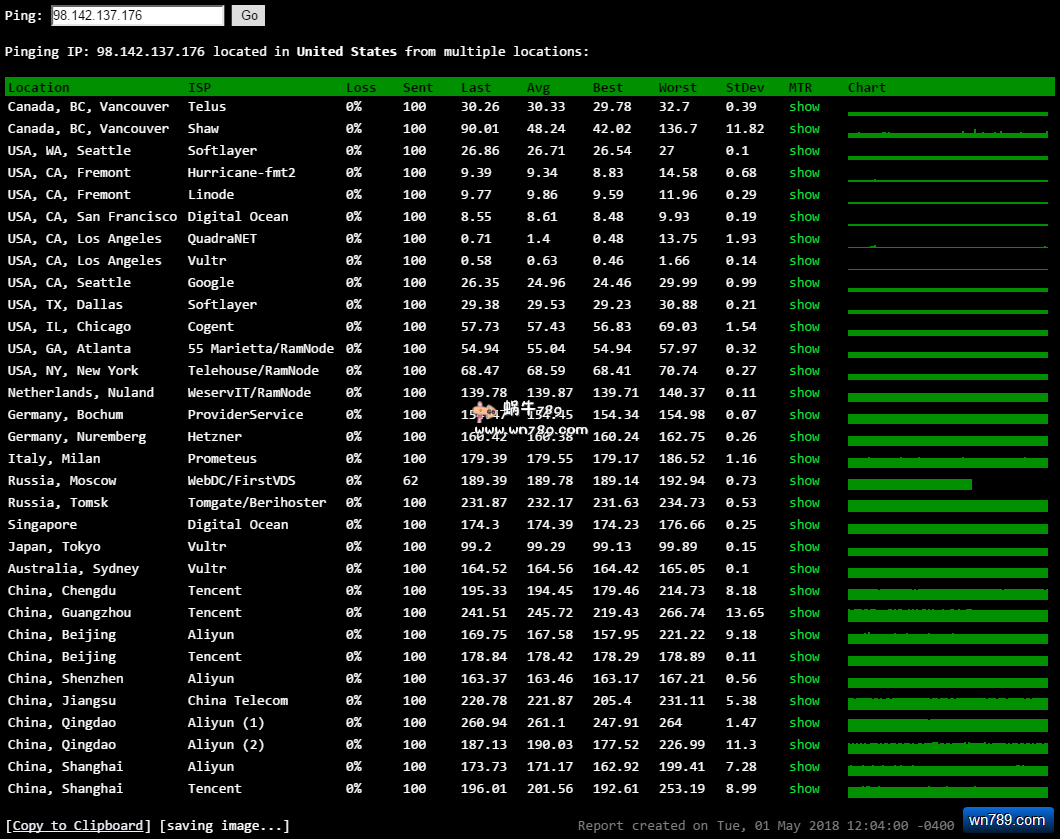Click the chart bar for Russia, Moscow
The height and width of the screenshot is (839, 1060).
(x=909, y=484)
